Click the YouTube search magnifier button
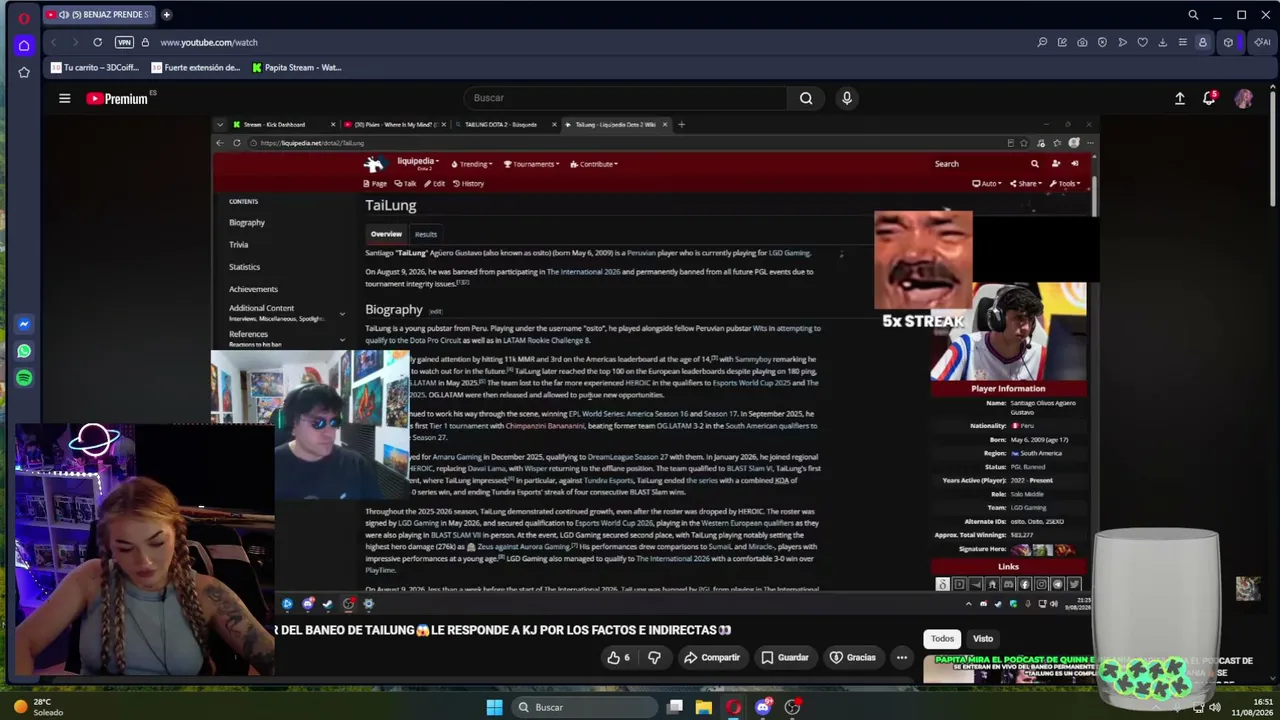Viewport: 1280px width, 720px height. coord(806,98)
